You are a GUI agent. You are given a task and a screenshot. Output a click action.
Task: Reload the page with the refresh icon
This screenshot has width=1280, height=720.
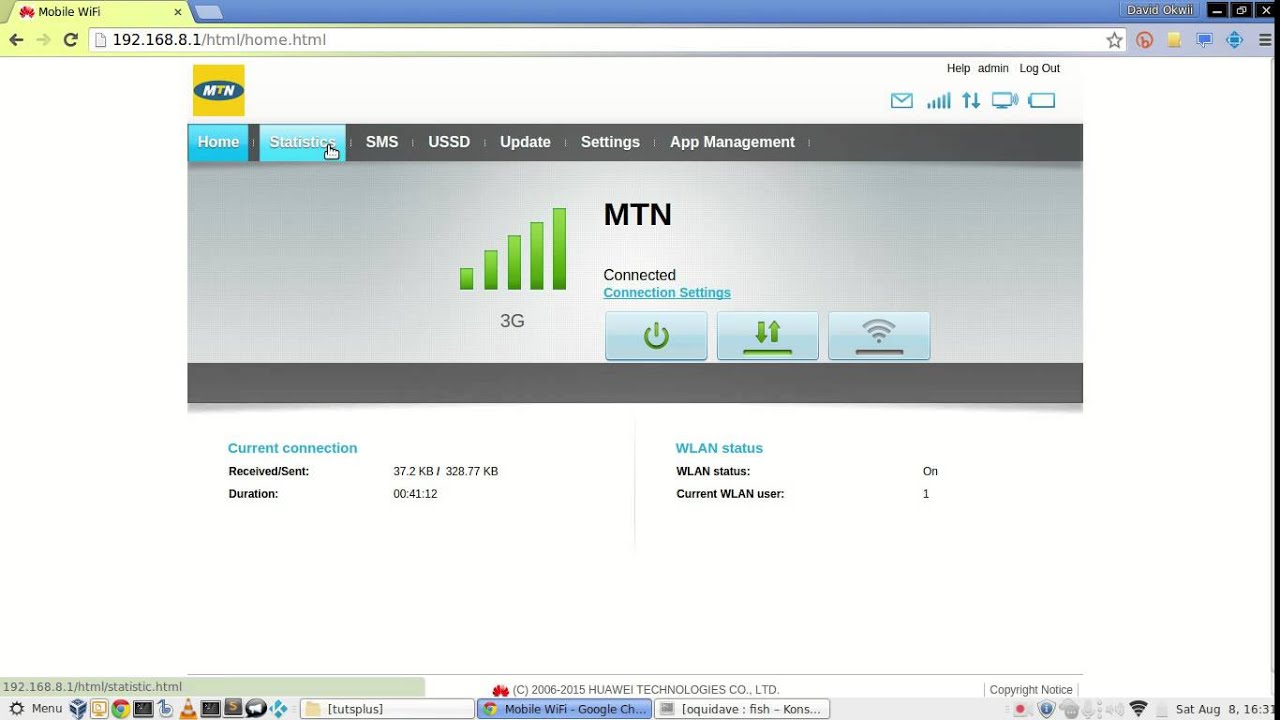pyautogui.click(x=70, y=40)
